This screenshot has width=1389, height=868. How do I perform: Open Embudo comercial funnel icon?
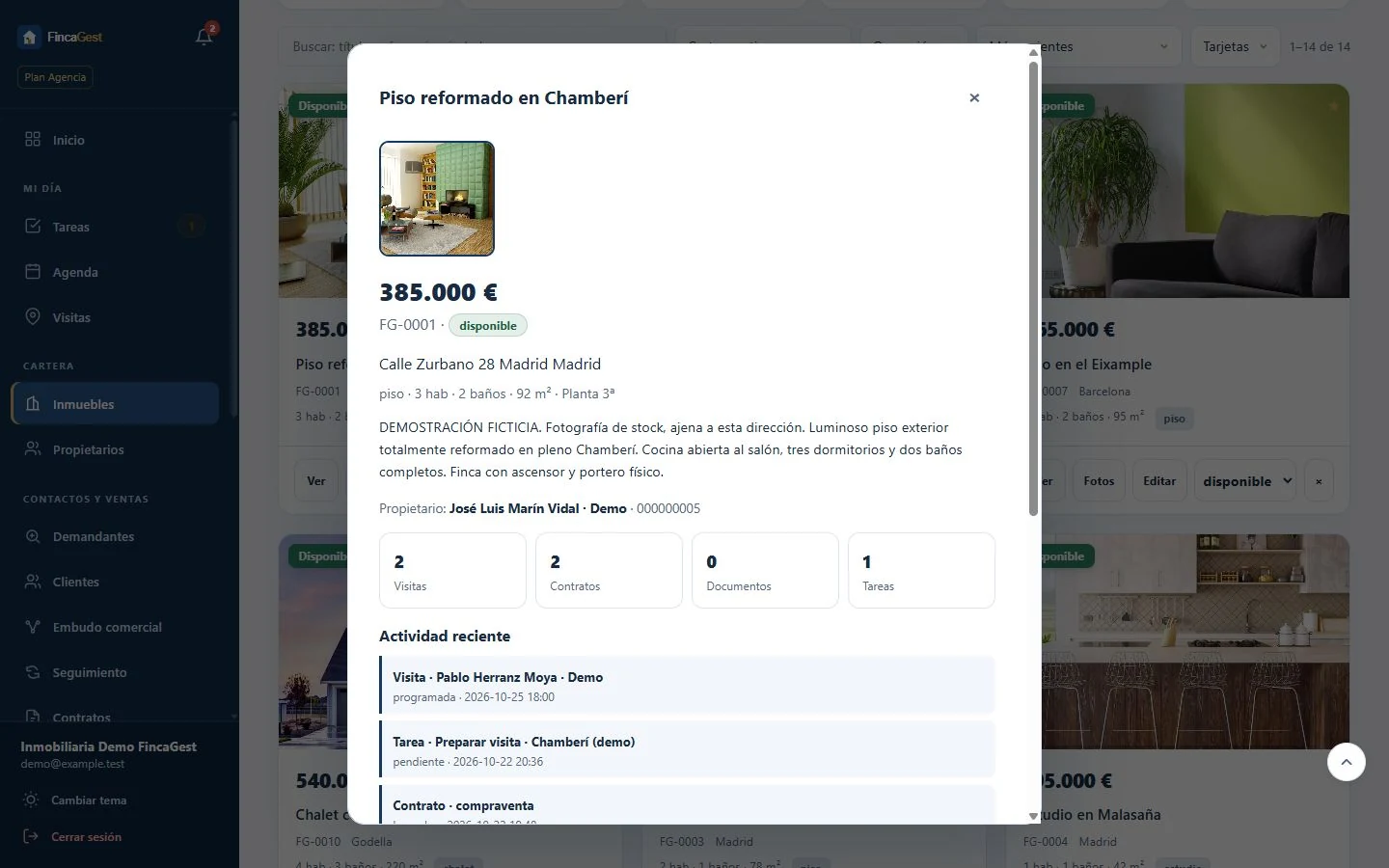coord(33,627)
